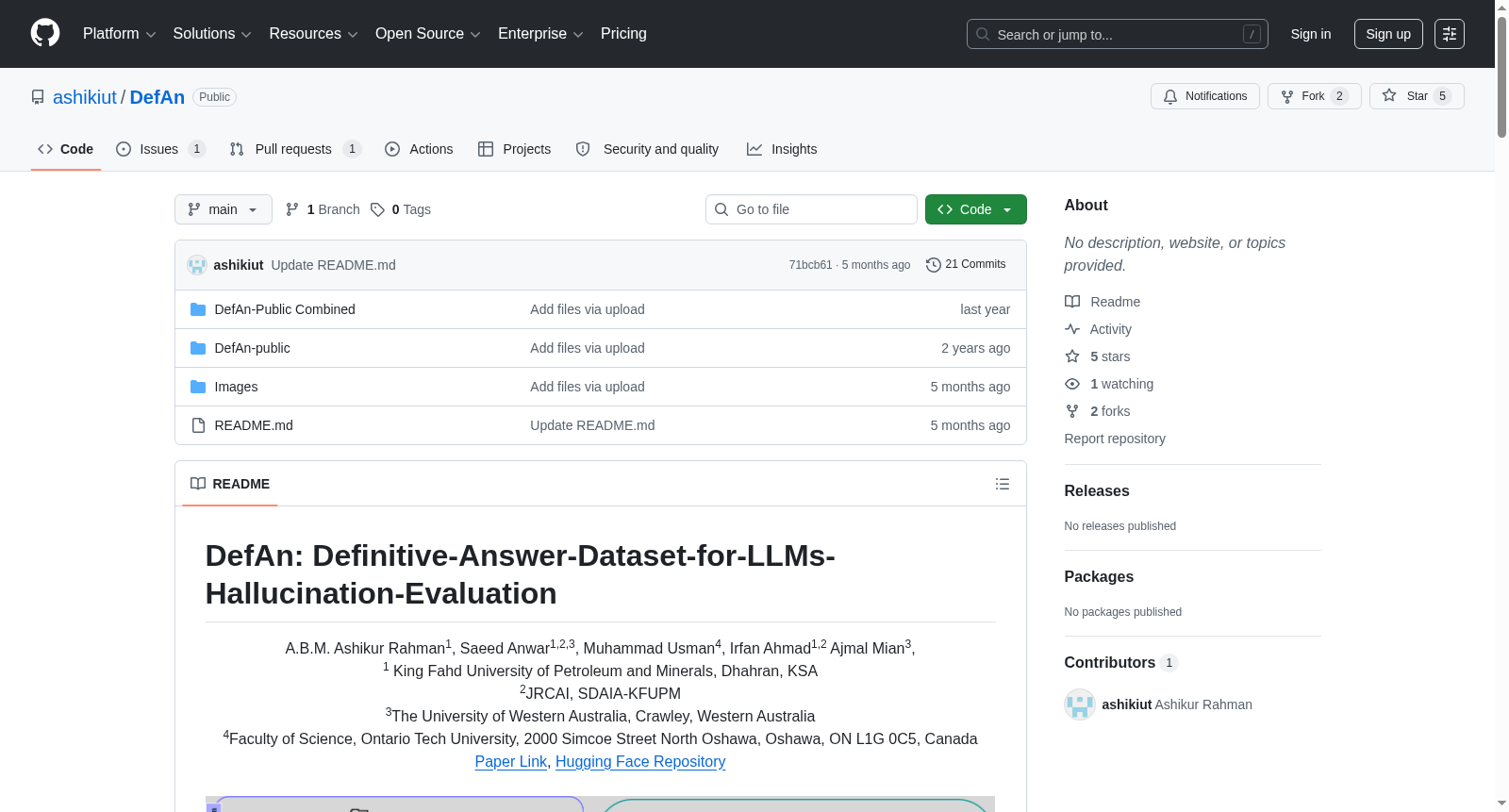Click the ashikiut avatar in commit row
The height and width of the screenshot is (812, 1509).
(x=197, y=265)
